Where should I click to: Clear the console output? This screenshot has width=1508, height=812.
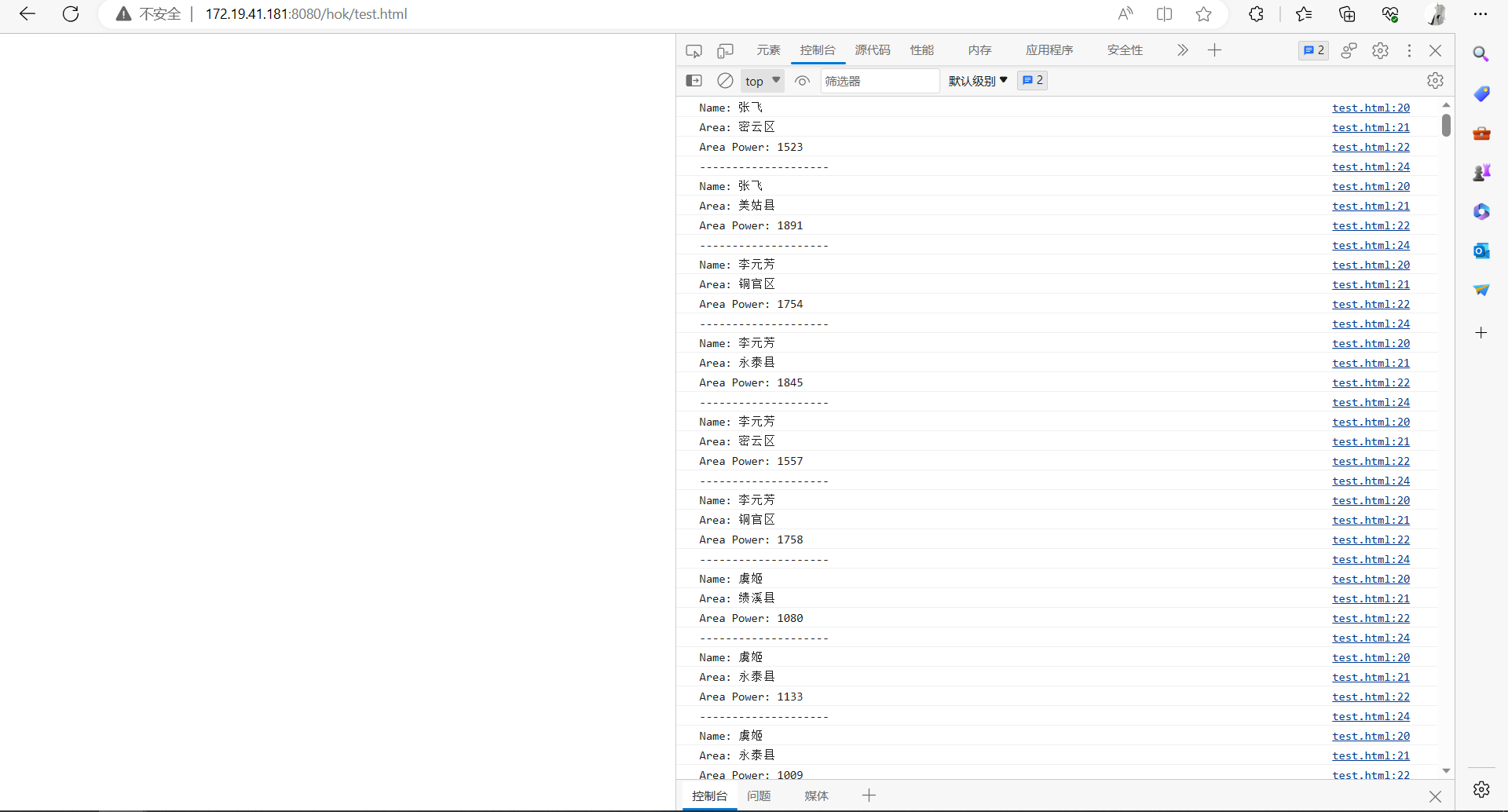coord(725,81)
